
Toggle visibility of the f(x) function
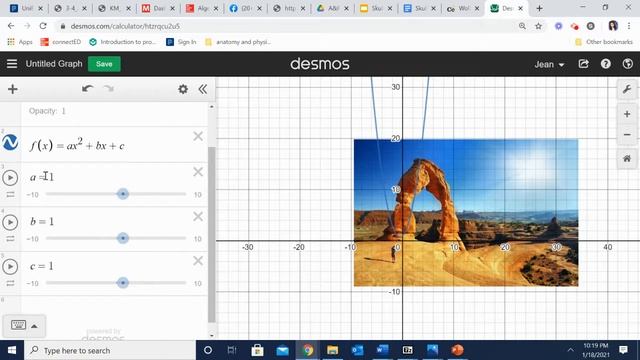(x=10, y=142)
